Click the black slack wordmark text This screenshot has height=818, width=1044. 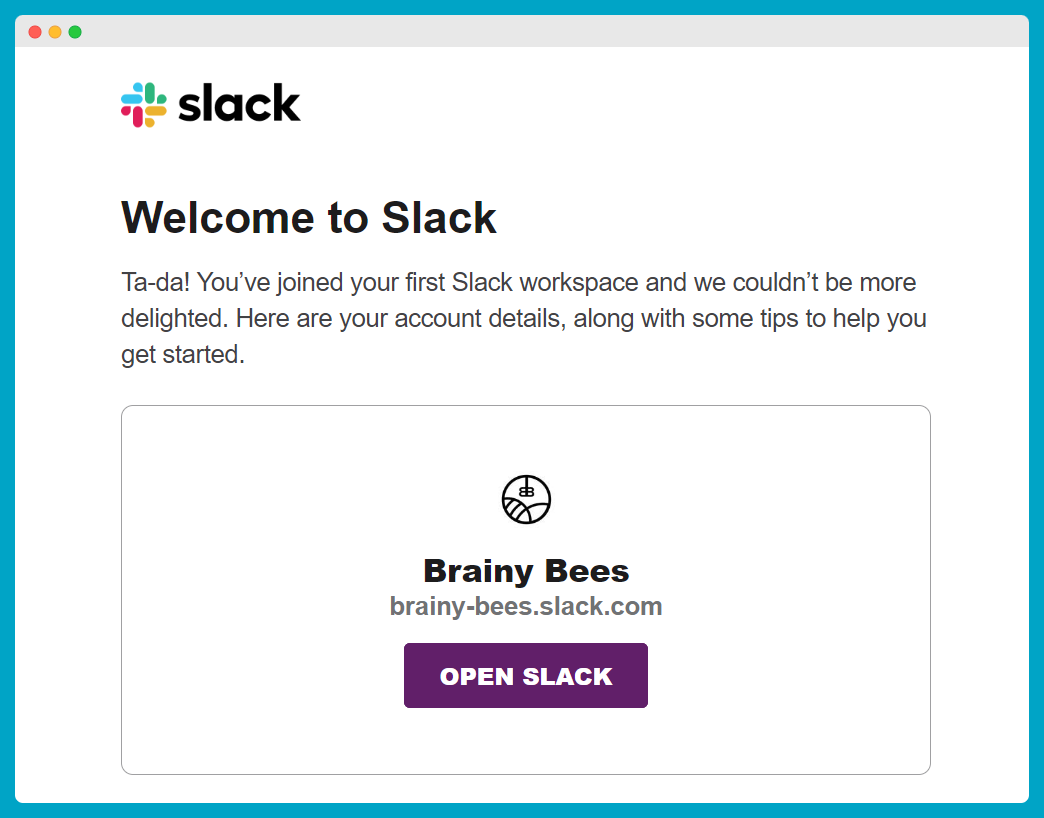tap(239, 103)
